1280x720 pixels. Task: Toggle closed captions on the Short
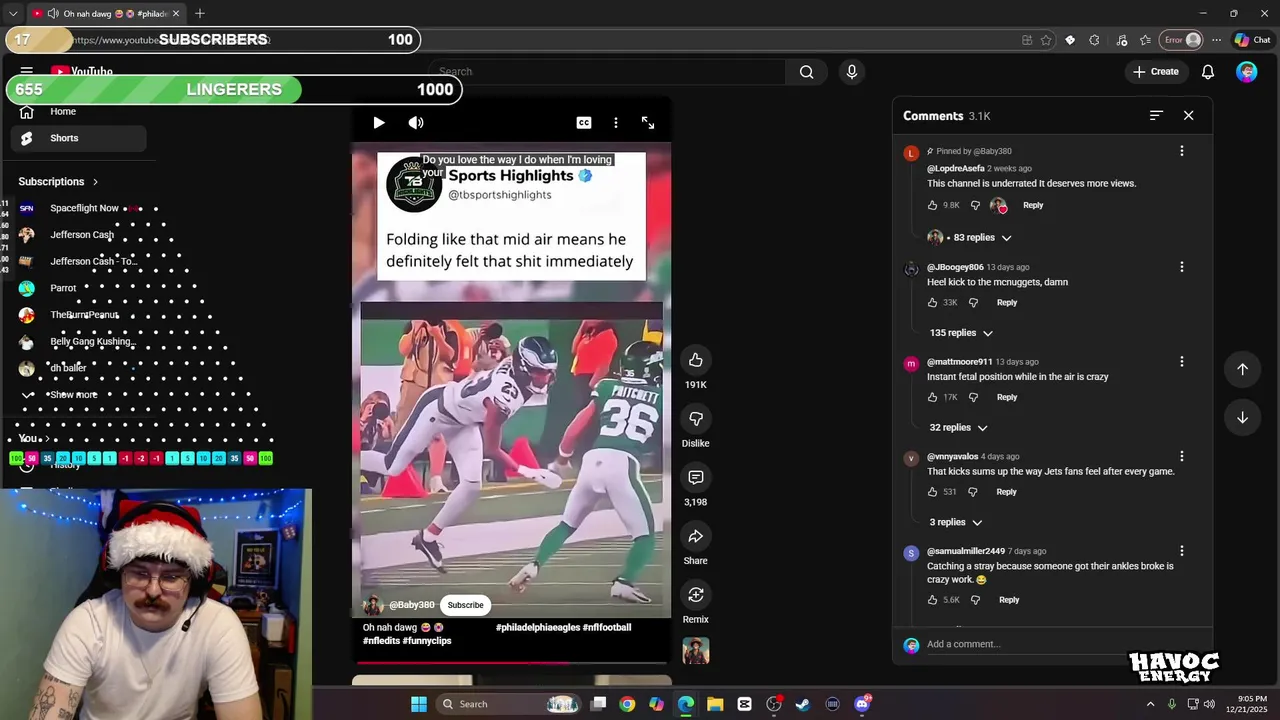(x=584, y=123)
